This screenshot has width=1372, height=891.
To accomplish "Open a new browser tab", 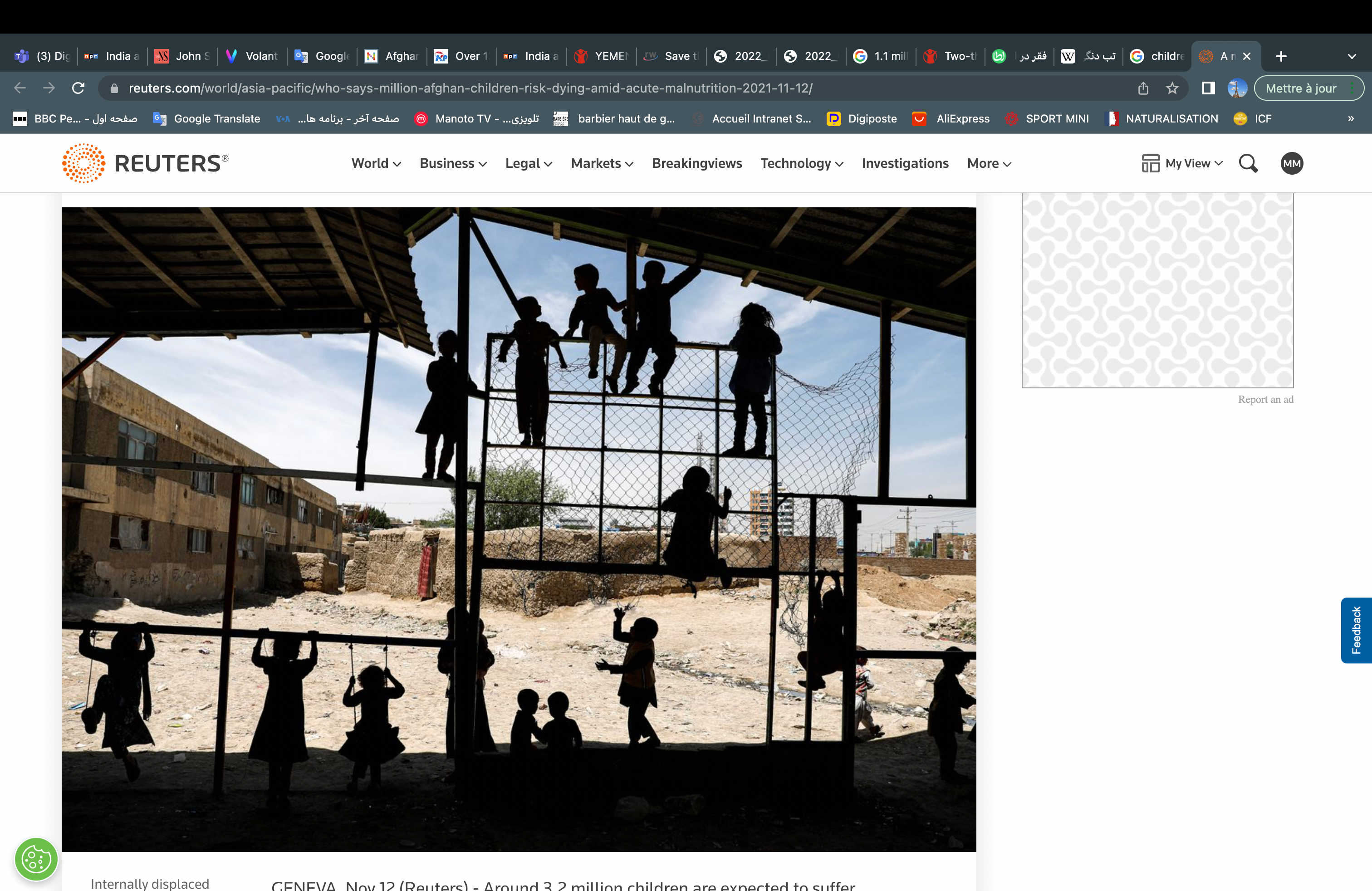I will tap(1281, 56).
